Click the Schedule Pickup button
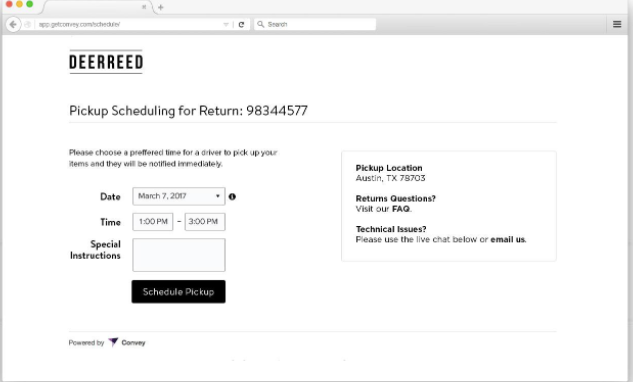Viewport: 633px width, 382px height. tap(178, 292)
